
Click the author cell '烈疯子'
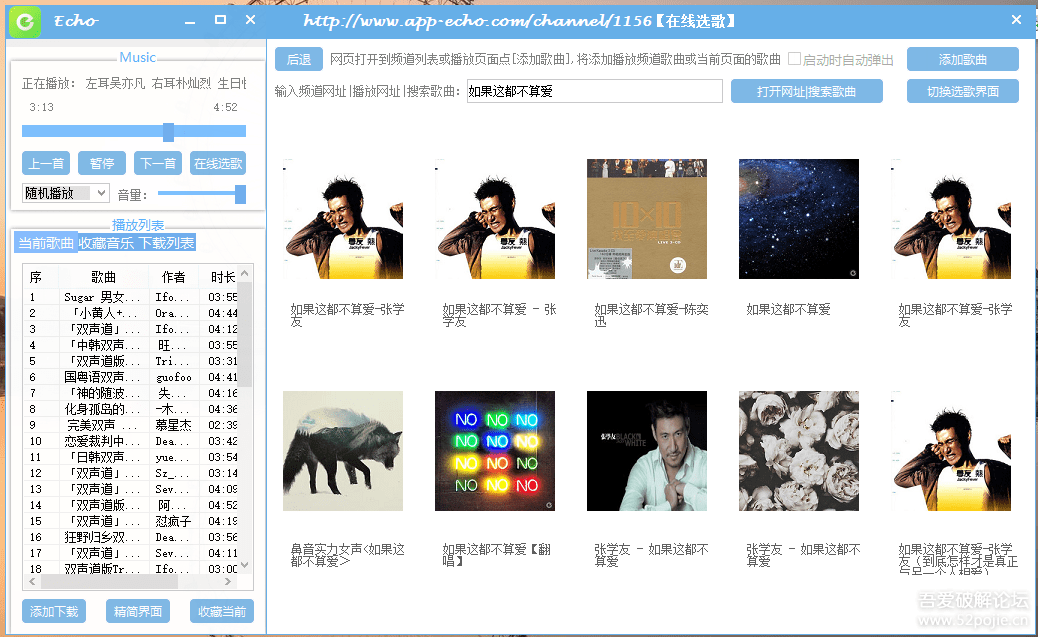click(x=173, y=521)
